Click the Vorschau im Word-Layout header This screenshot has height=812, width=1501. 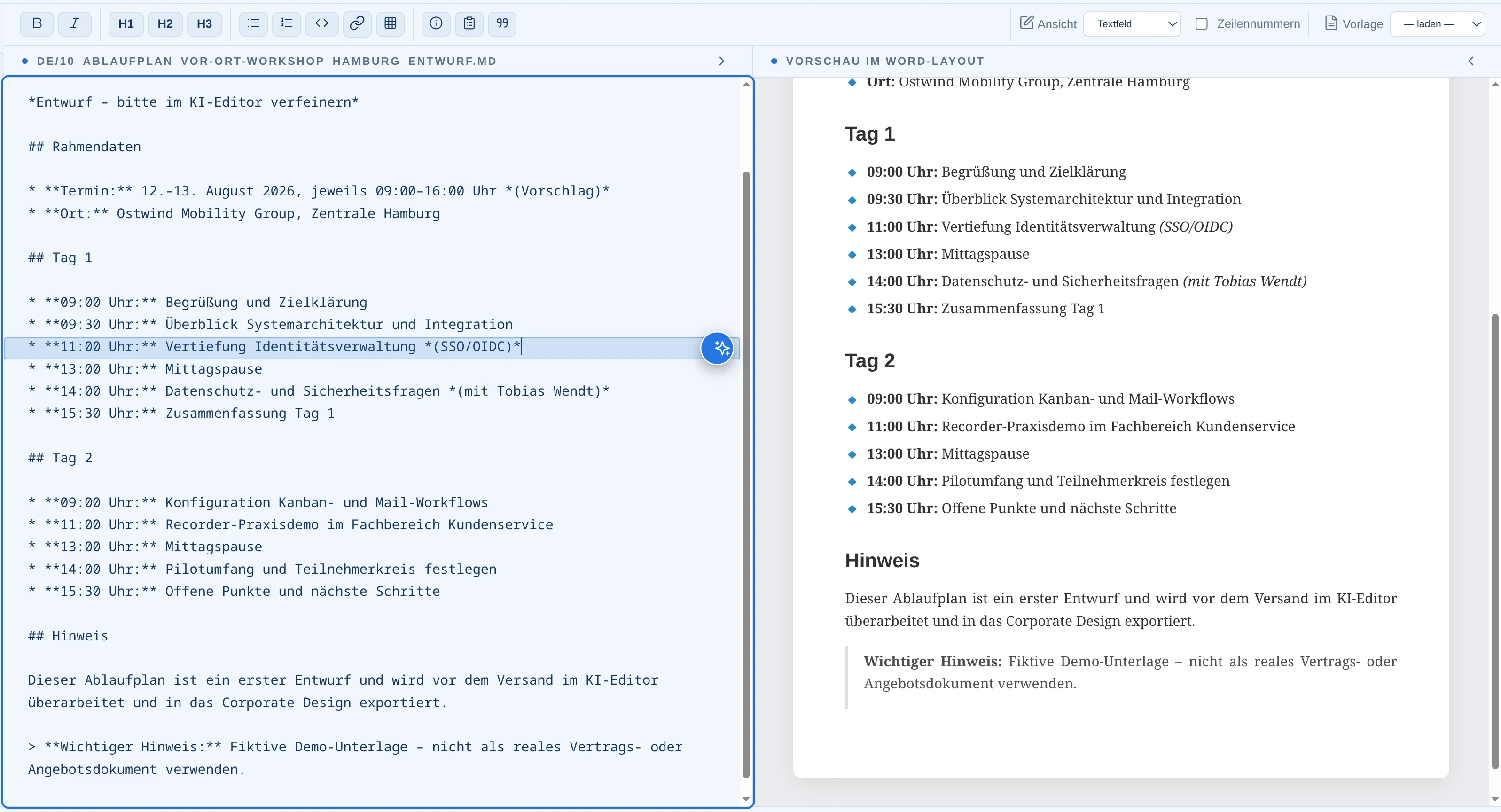point(884,61)
